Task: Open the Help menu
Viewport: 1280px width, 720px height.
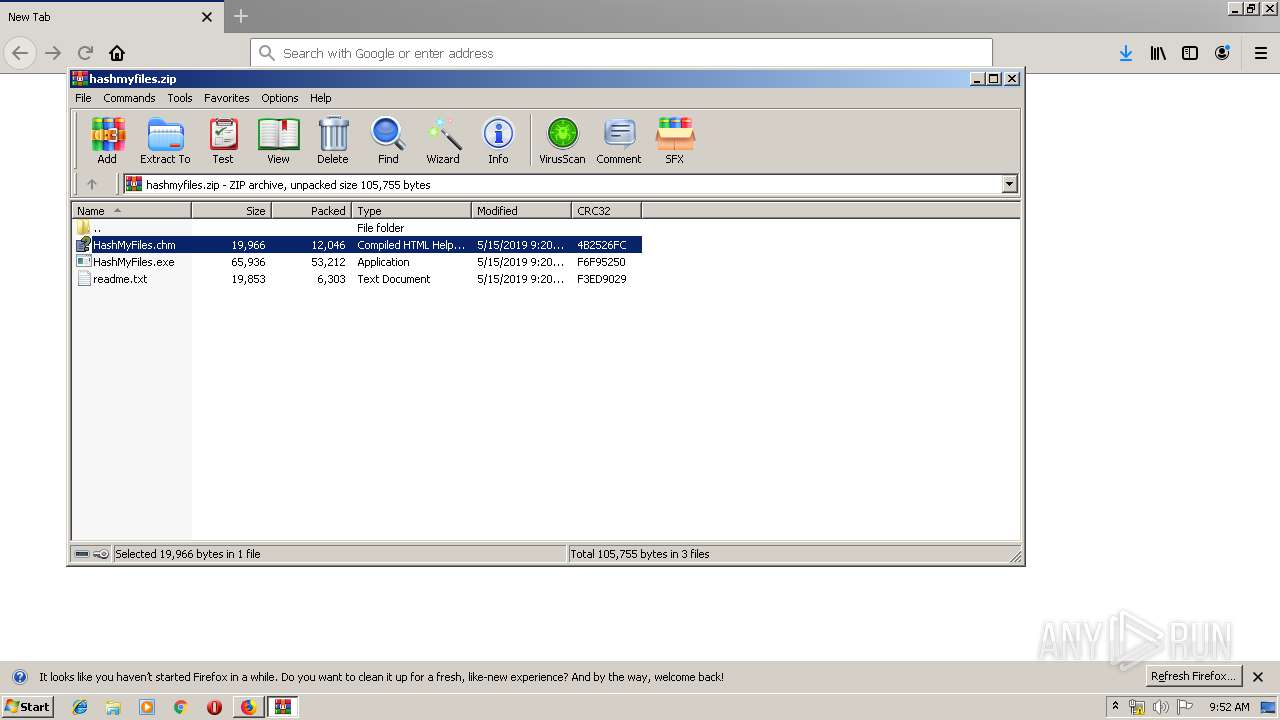Action: pos(320,98)
